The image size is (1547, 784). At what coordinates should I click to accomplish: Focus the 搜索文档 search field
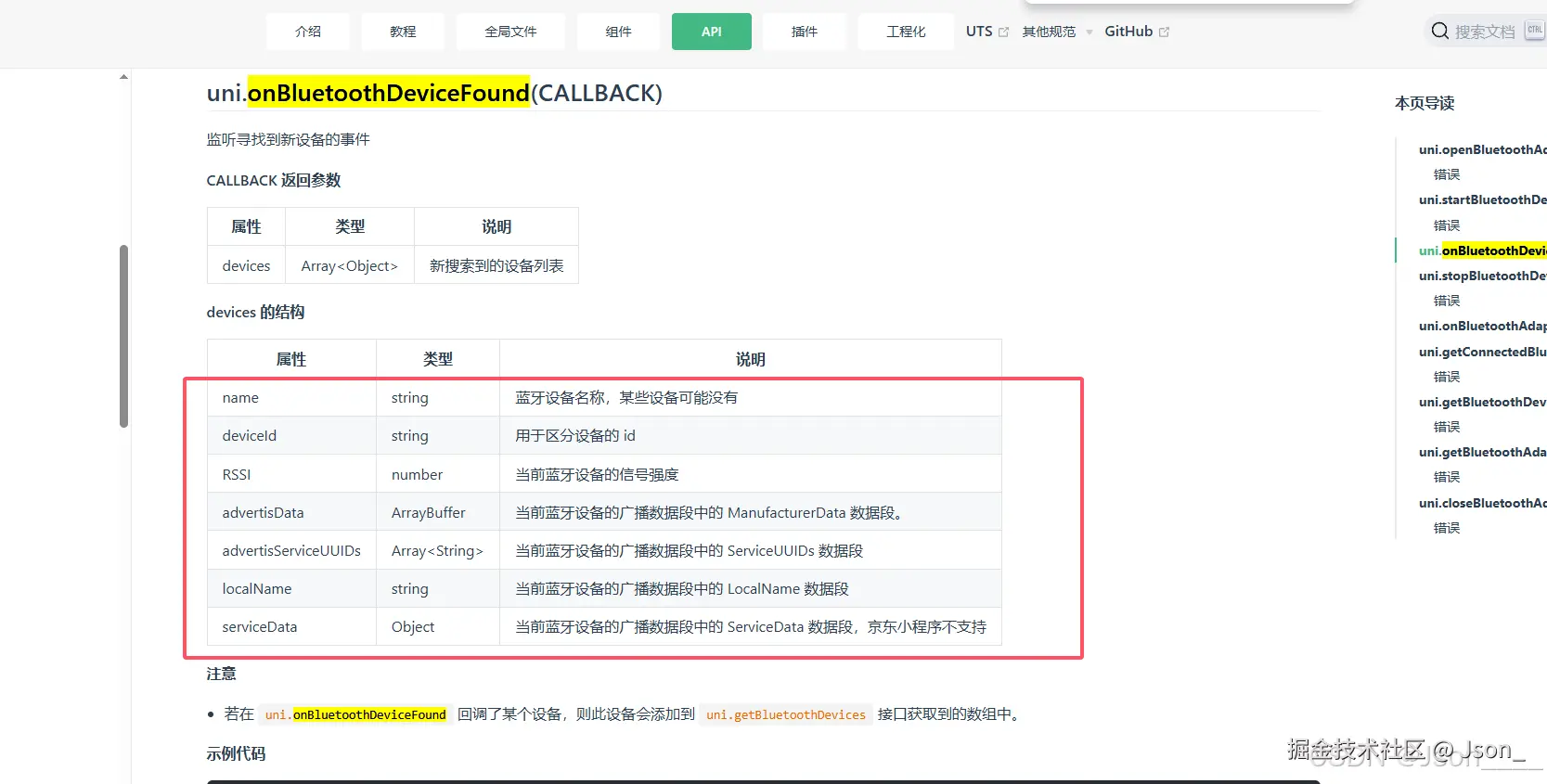click(x=1485, y=32)
